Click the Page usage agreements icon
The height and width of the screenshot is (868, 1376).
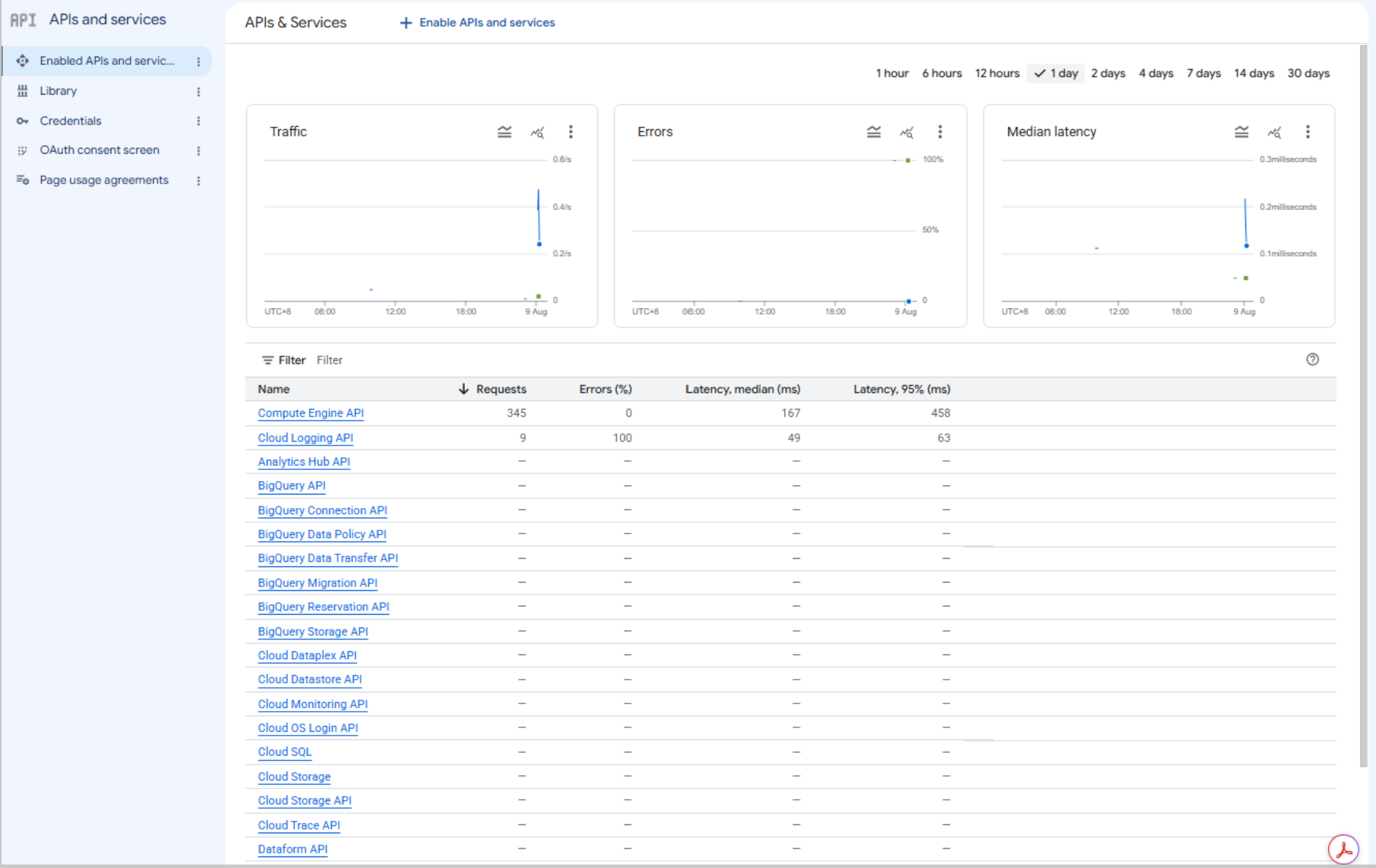coord(23,180)
